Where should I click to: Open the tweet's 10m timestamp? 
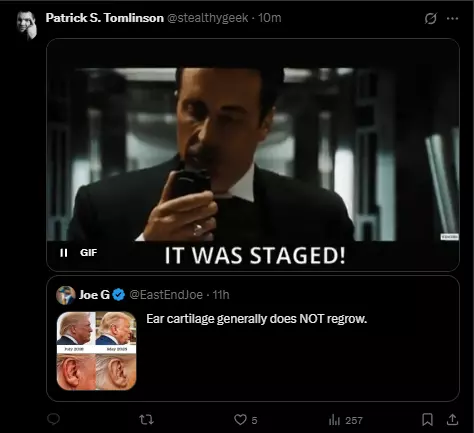point(270,18)
